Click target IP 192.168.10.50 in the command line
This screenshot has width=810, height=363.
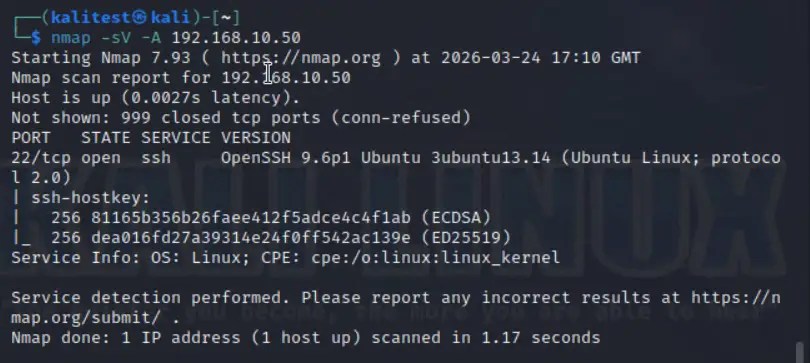236,38
